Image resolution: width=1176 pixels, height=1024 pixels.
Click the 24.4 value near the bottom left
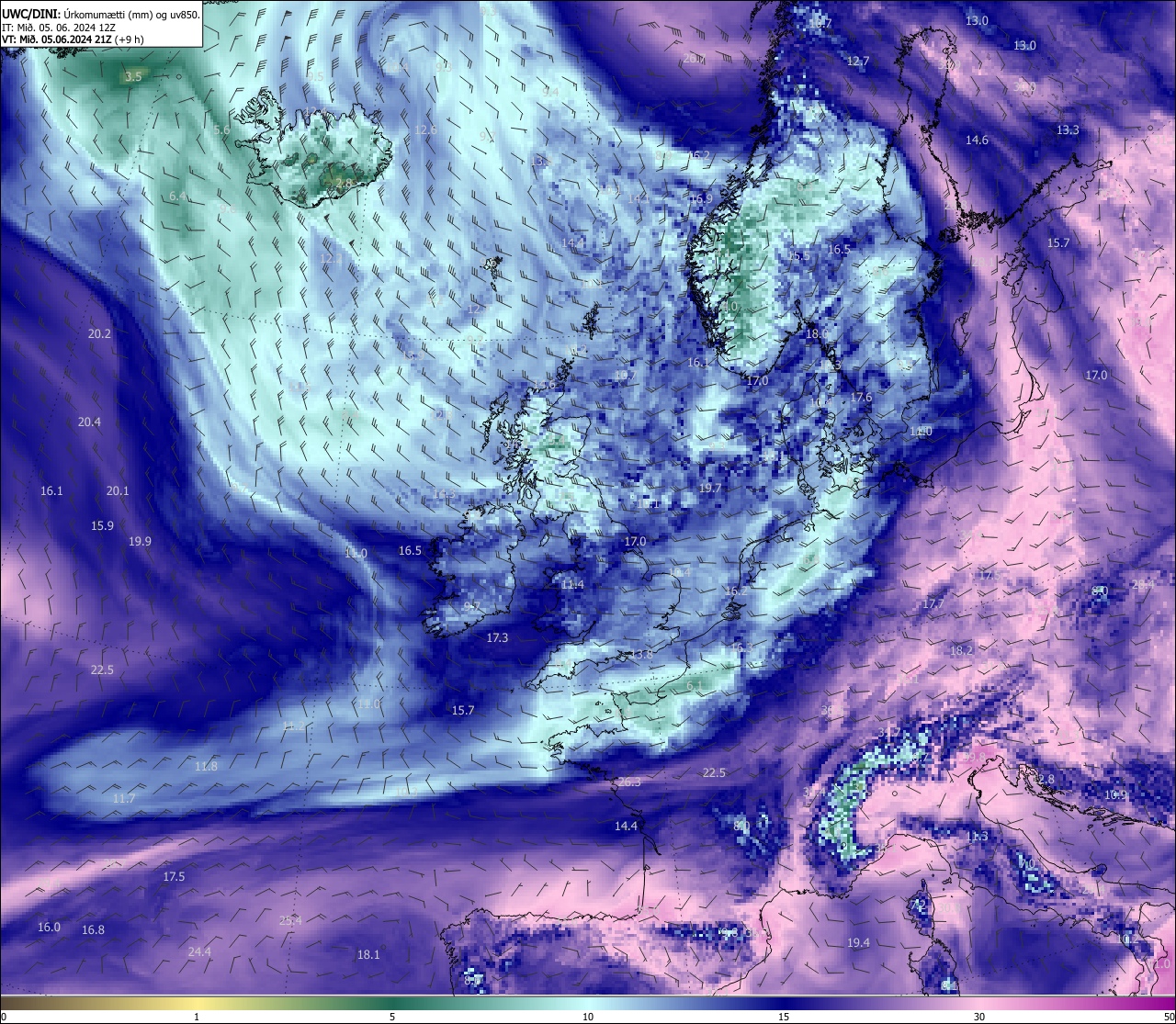point(199,952)
